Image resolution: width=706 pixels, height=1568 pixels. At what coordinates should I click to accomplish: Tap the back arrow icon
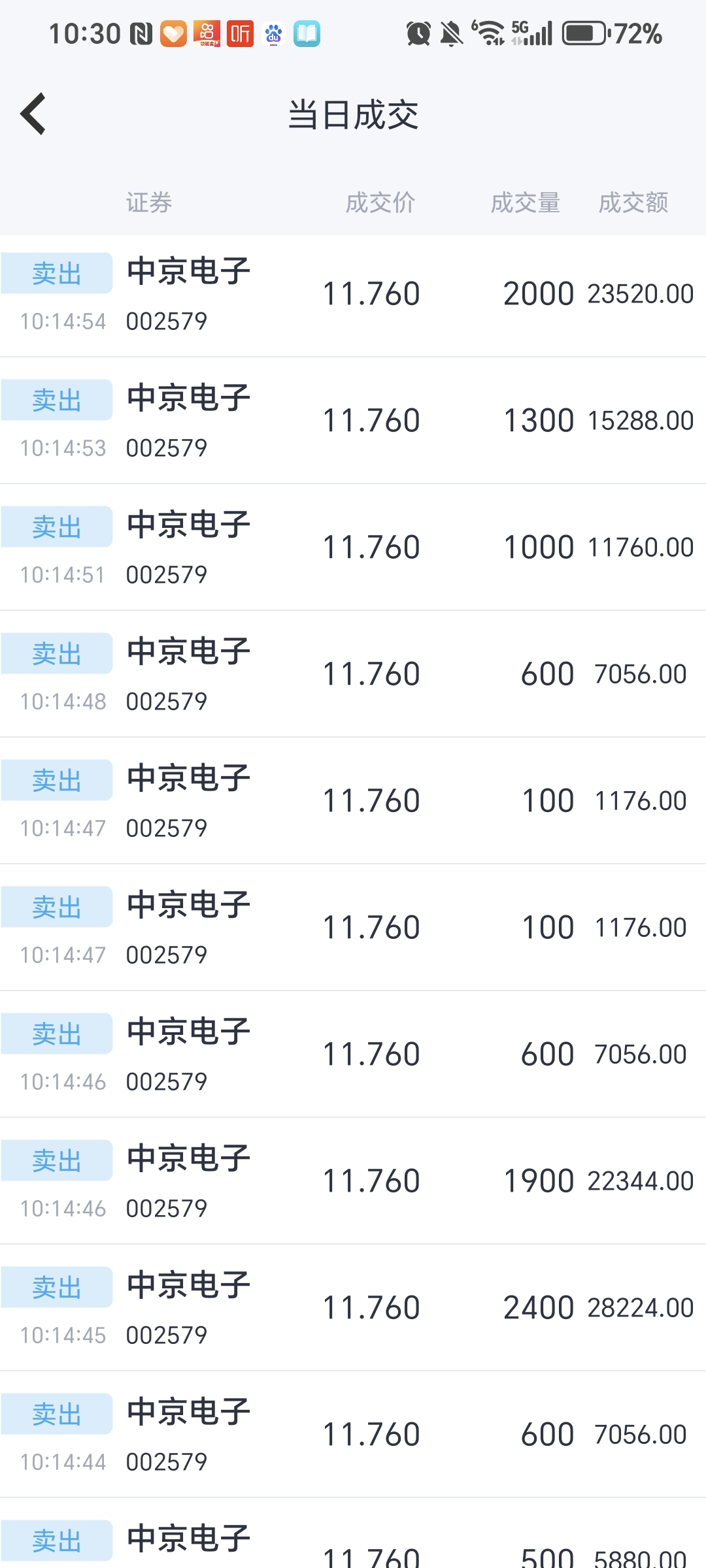click(x=33, y=114)
